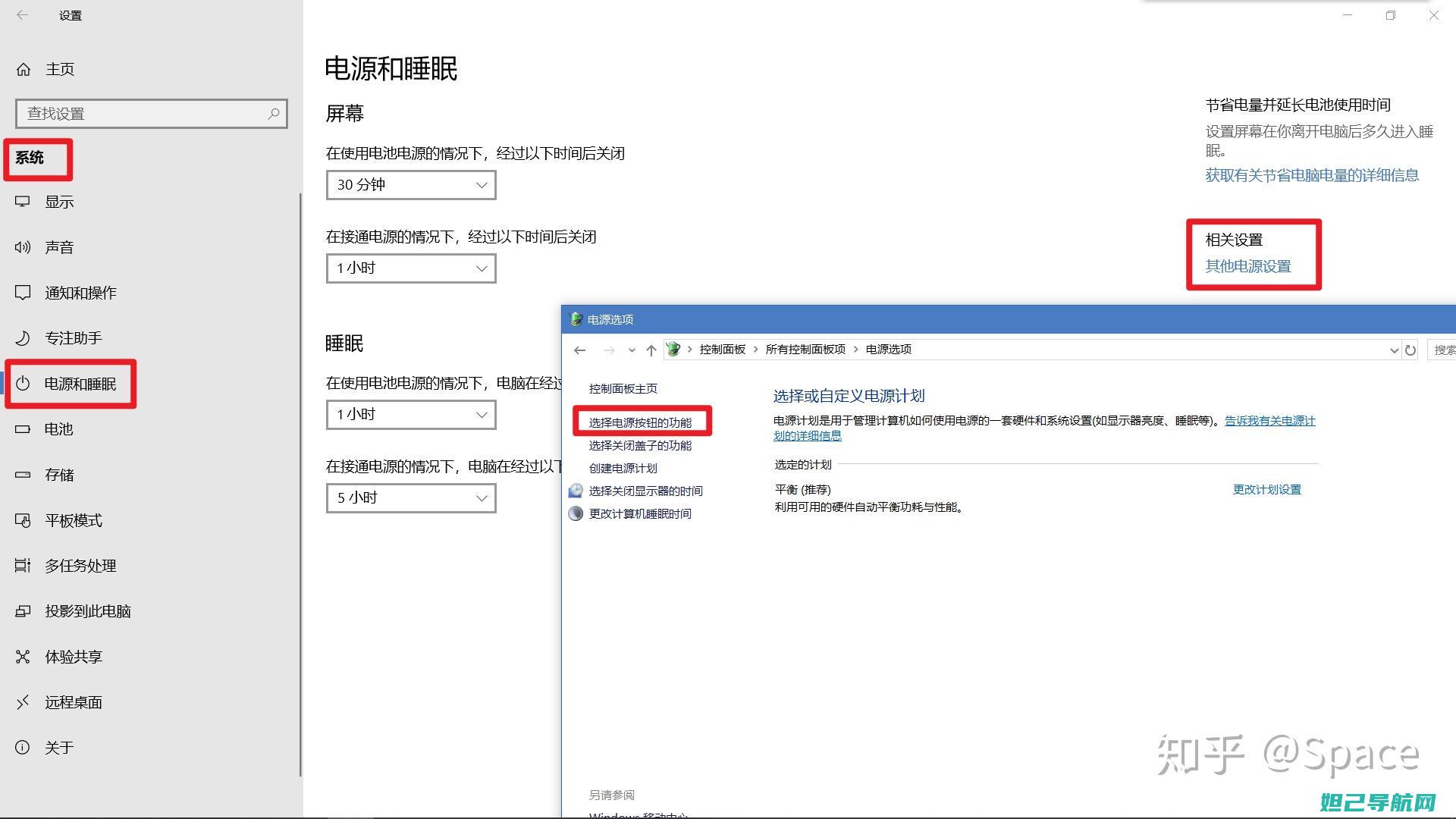This screenshot has height=819, width=1456.
Task: Go up one level in 电源选项
Action: [x=651, y=350]
